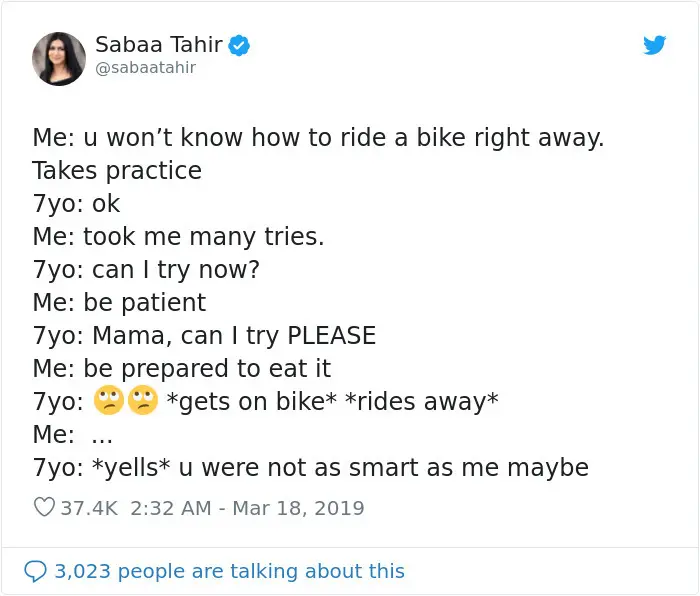The height and width of the screenshot is (596, 700).
Task: Open the Sabaa Tahir display name link
Action: [x=158, y=44]
